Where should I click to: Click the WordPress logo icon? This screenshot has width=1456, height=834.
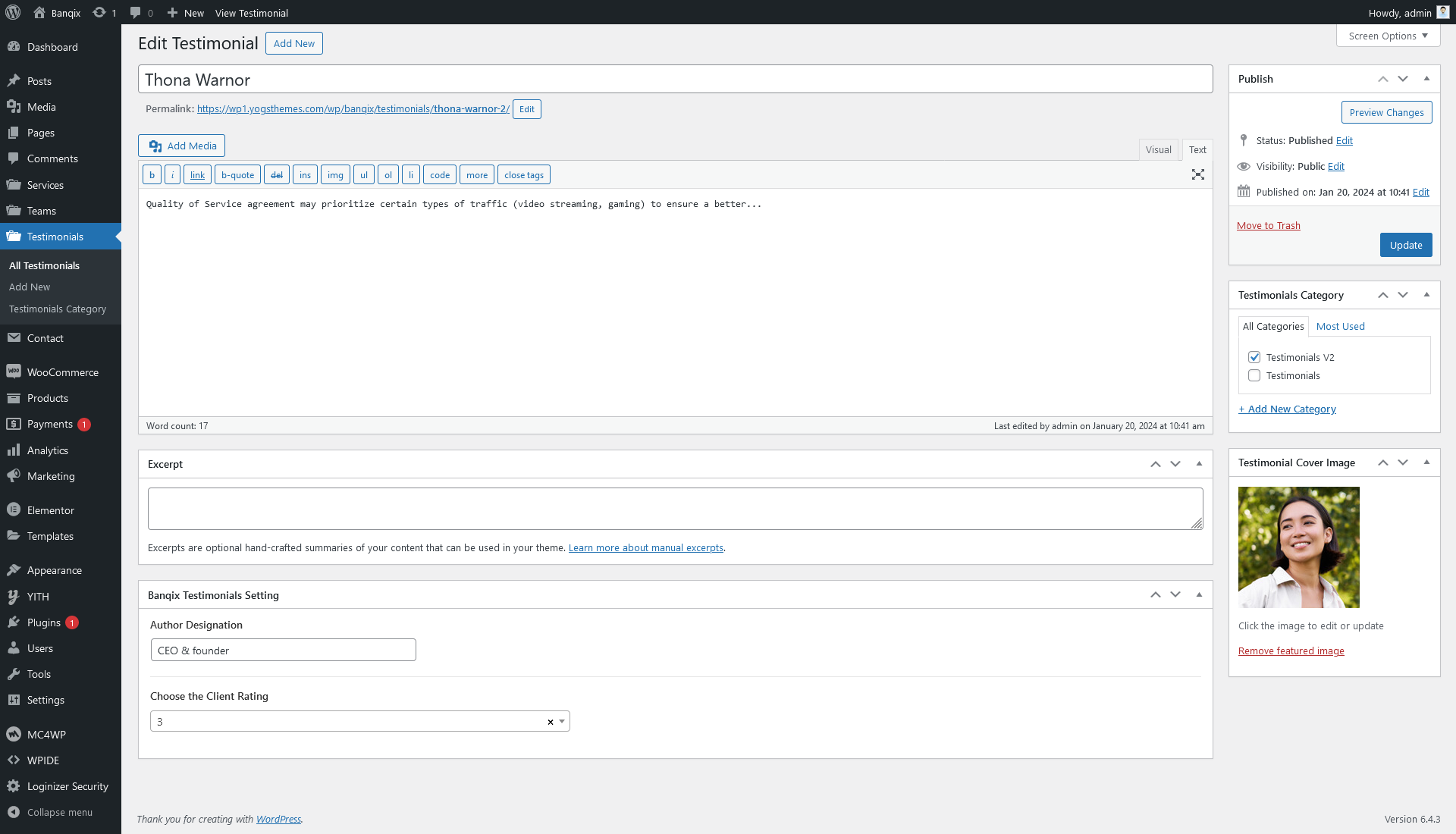point(13,12)
